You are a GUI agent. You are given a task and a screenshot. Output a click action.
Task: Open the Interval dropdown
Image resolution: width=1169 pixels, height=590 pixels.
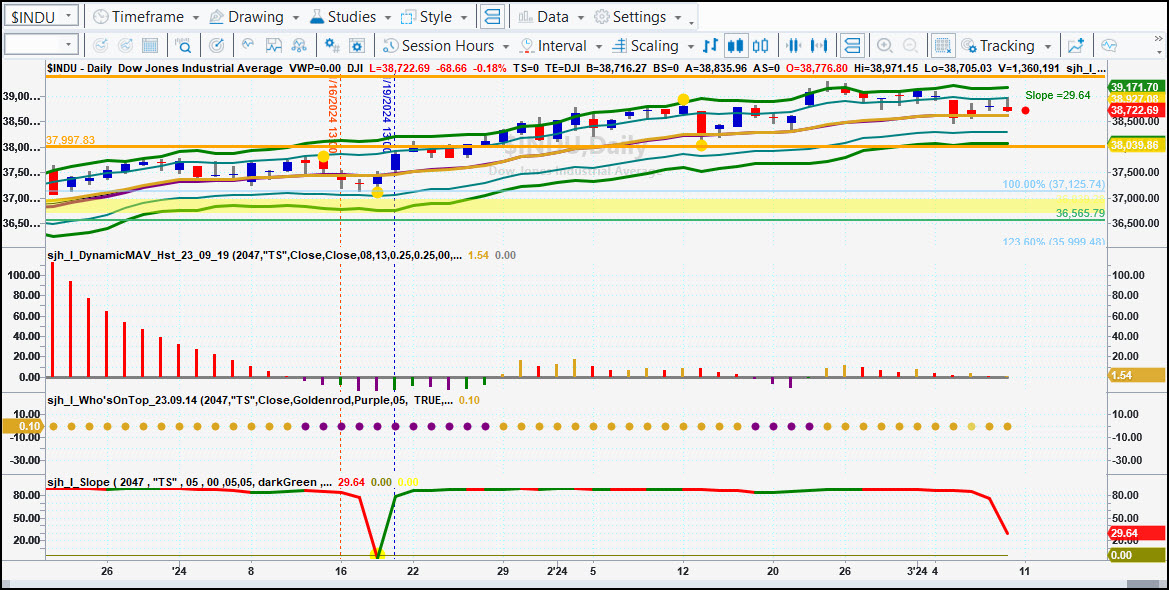(560, 45)
